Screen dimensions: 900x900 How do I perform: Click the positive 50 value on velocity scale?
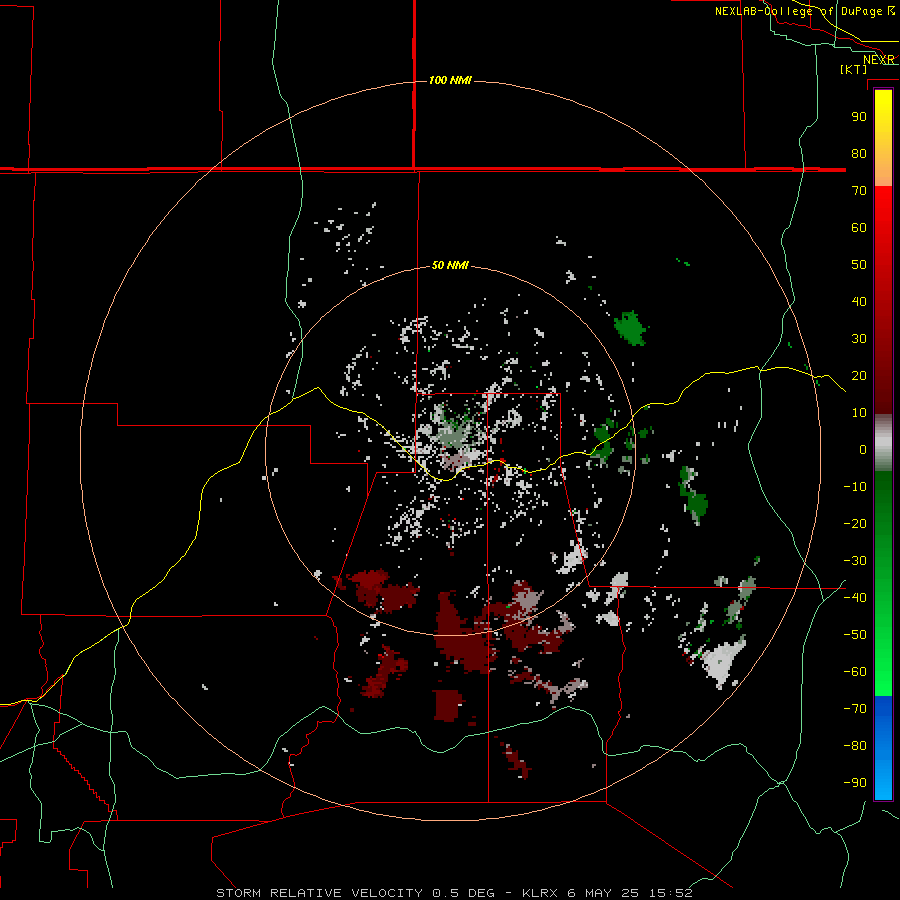click(x=859, y=265)
